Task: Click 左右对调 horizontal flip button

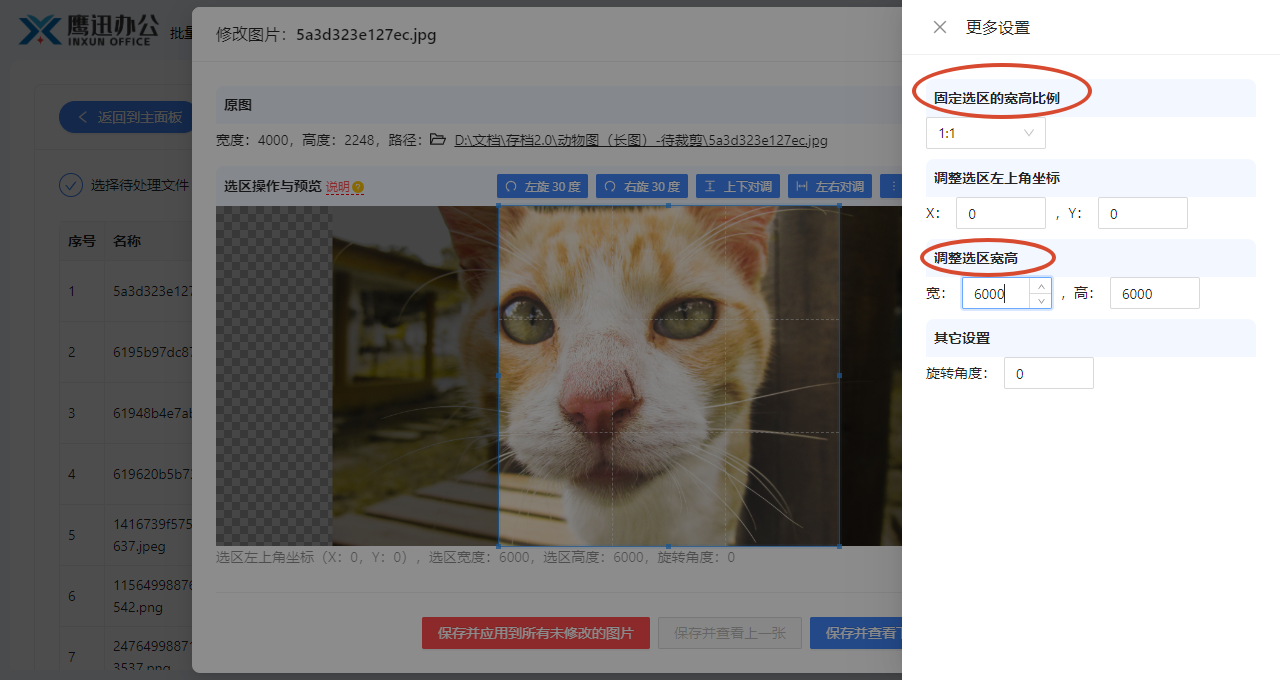Action: click(x=830, y=187)
